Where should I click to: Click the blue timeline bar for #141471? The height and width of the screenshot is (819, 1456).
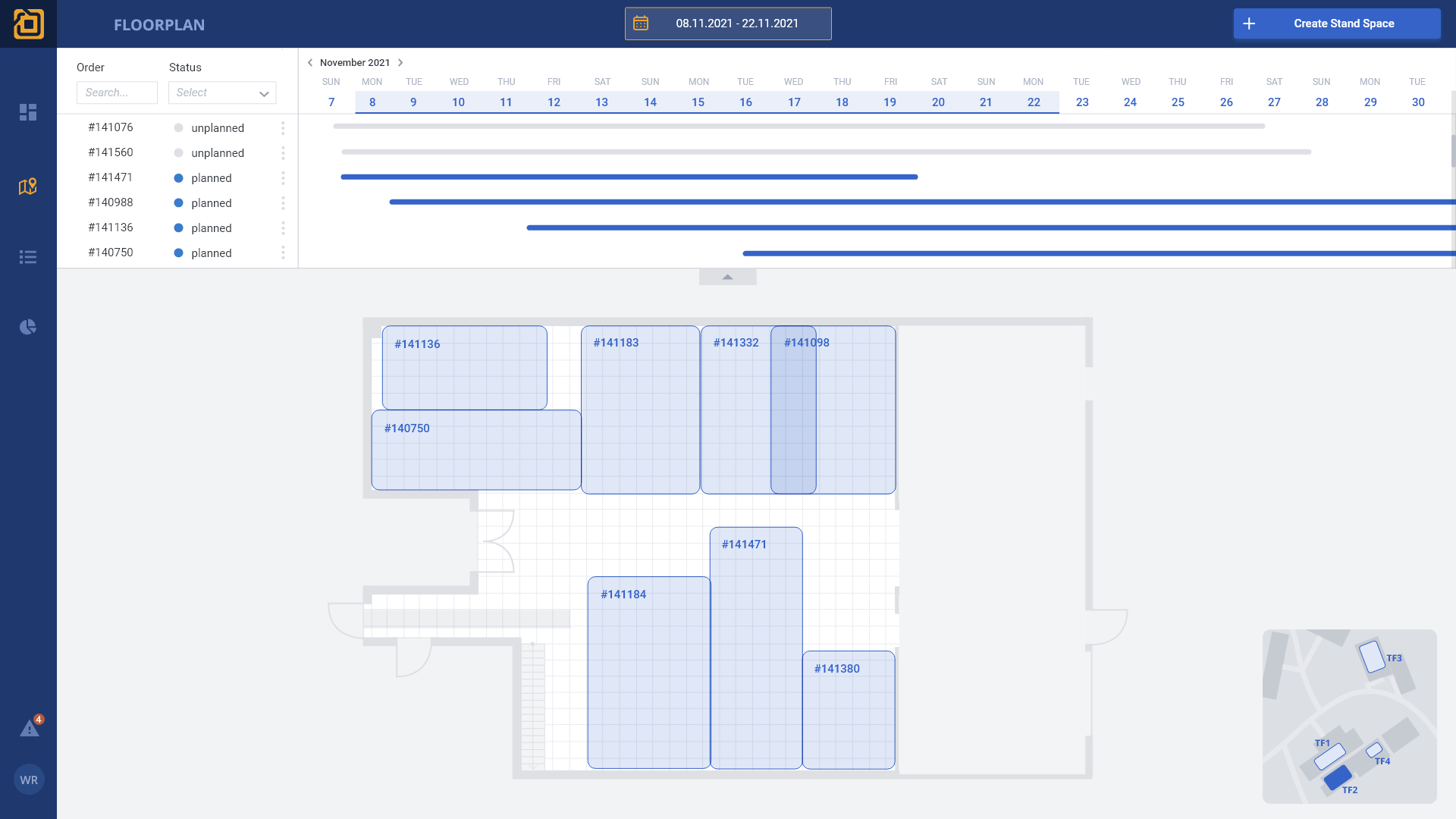pyautogui.click(x=629, y=177)
